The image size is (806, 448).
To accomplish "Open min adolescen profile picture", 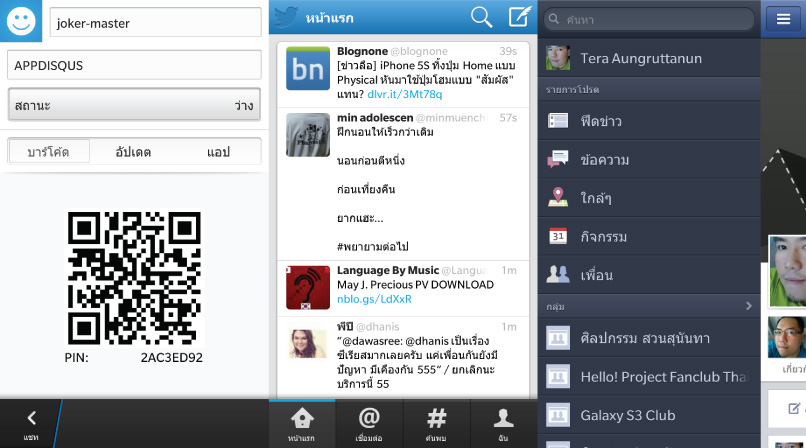I will tap(308, 135).
